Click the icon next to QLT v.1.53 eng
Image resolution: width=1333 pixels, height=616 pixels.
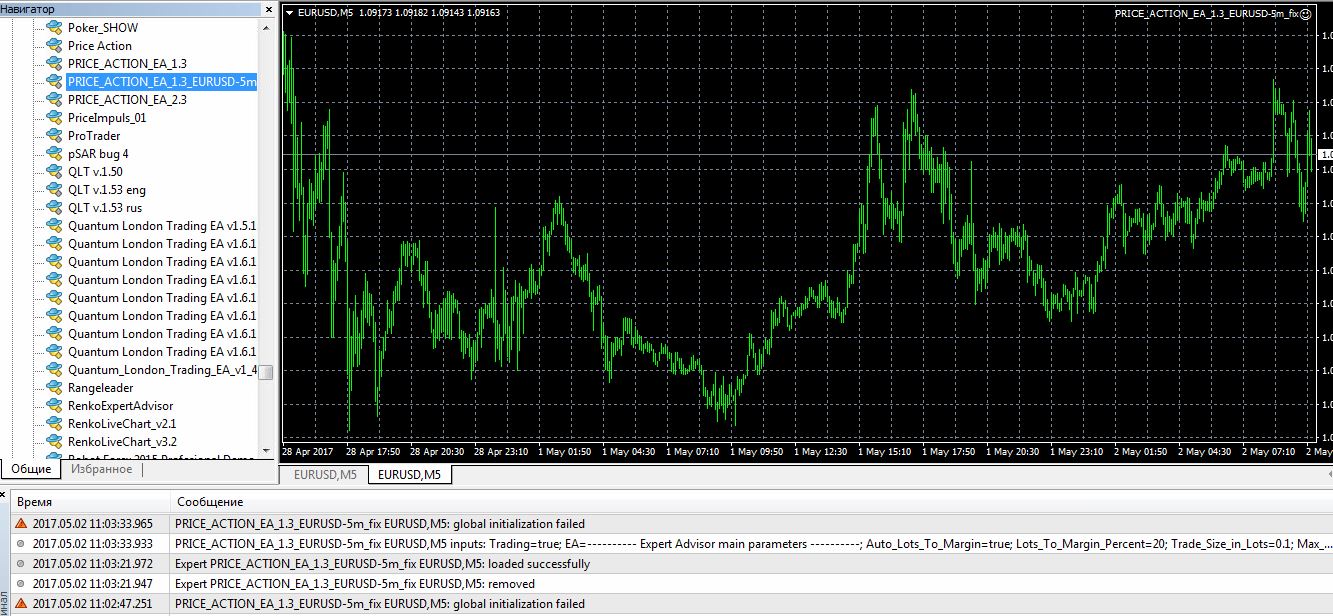click(54, 190)
